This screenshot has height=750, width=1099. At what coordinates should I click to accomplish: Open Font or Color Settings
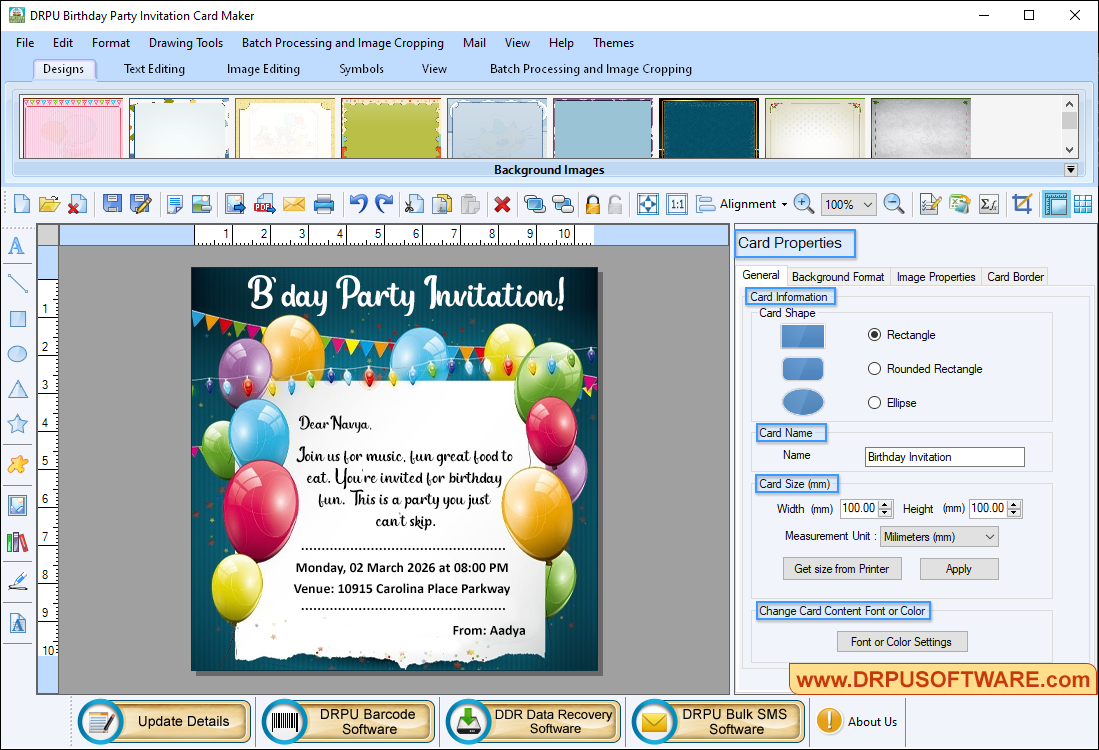(x=901, y=641)
